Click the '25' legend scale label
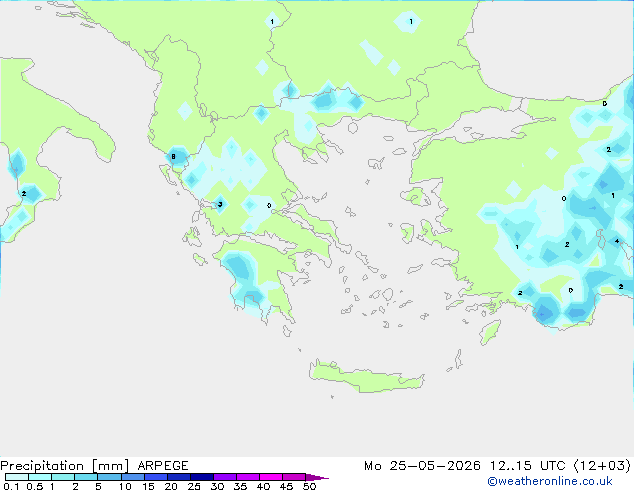Viewport: 634px width, 490px height. tap(194, 486)
